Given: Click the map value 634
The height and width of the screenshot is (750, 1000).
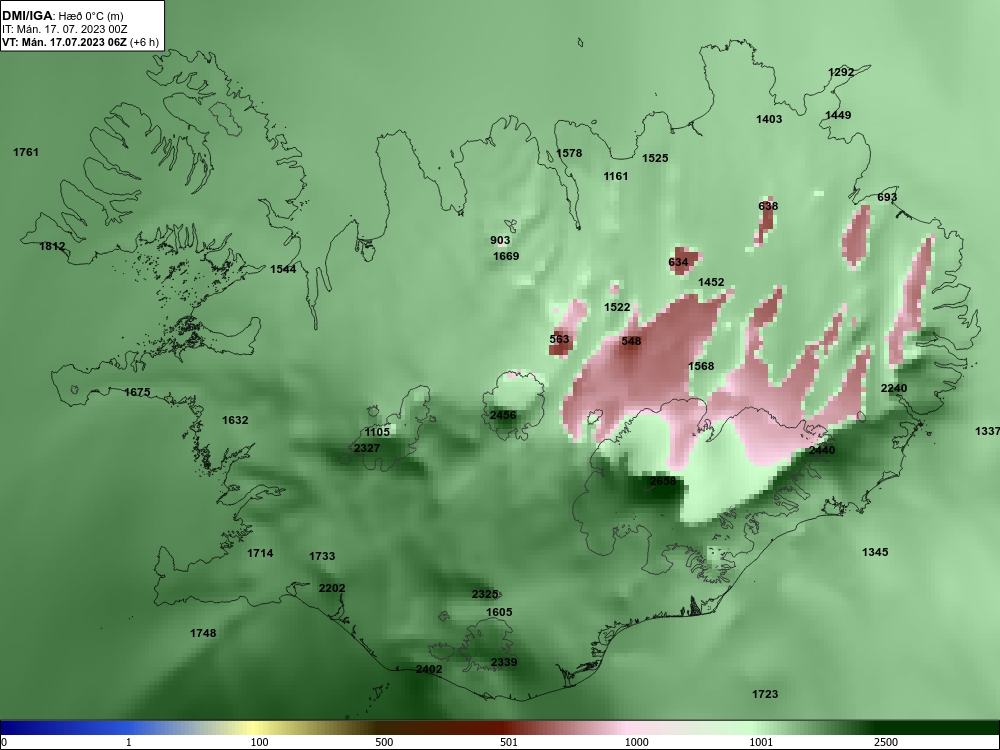Looking at the screenshot, I should 679,262.
